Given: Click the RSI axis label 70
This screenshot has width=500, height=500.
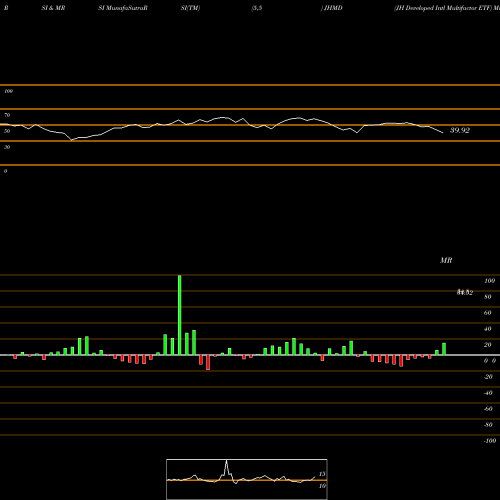Looking at the screenshot, I should click(x=7, y=115).
